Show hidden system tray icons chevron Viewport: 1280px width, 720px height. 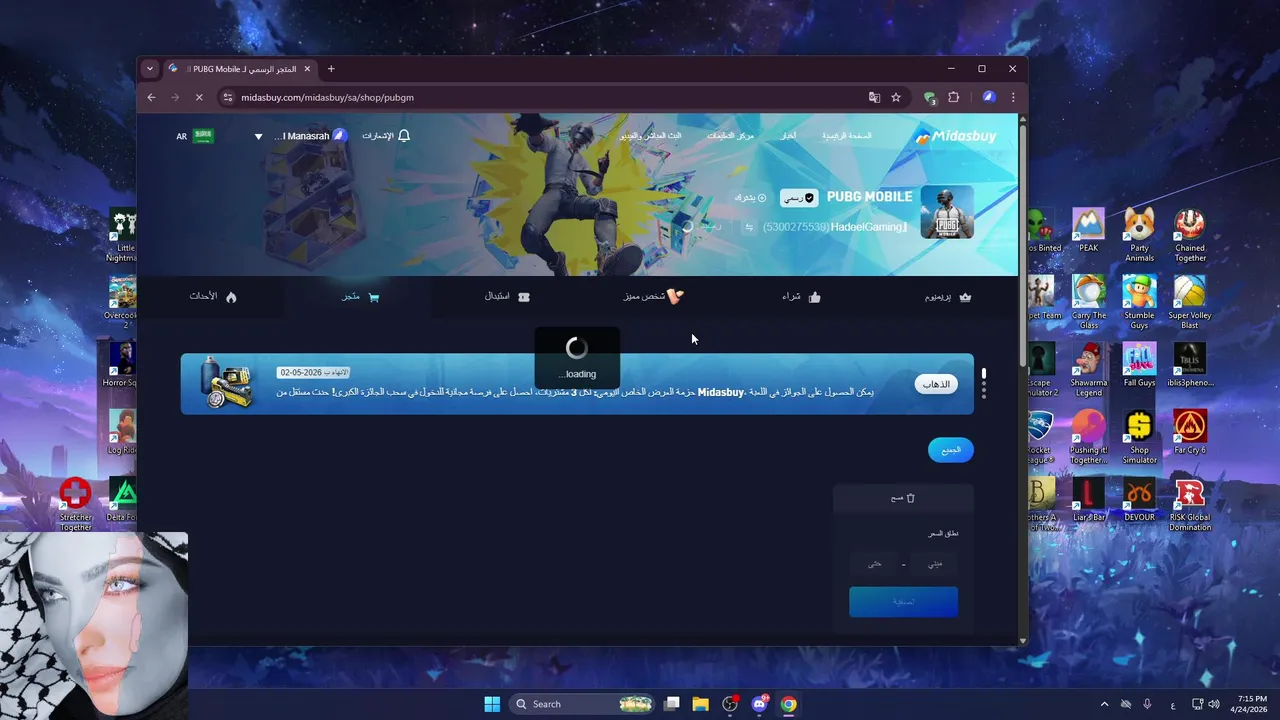click(1104, 704)
